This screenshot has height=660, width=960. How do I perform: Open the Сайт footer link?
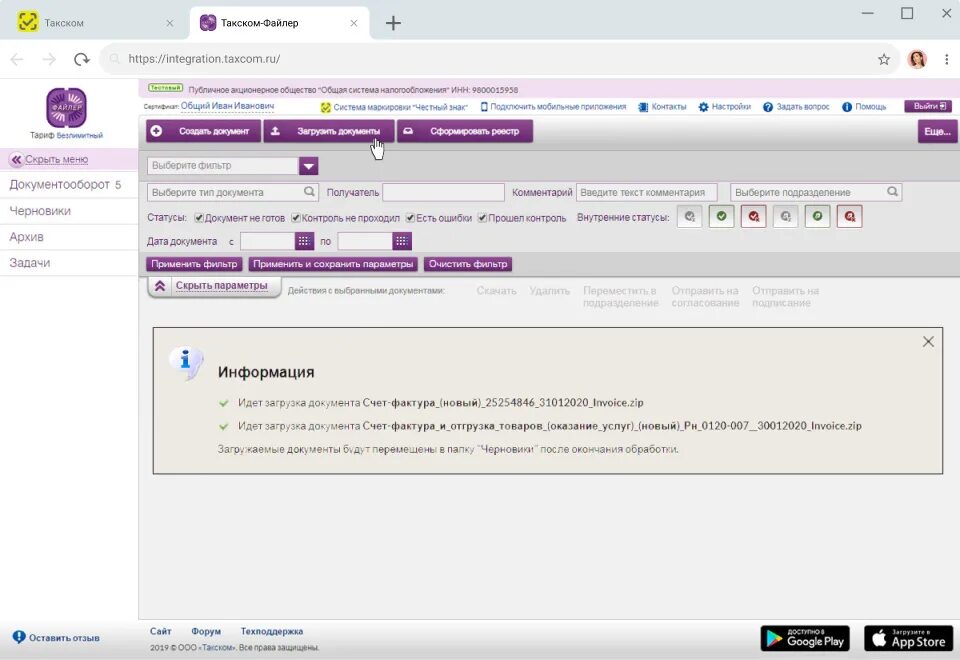tap(160, 631)
